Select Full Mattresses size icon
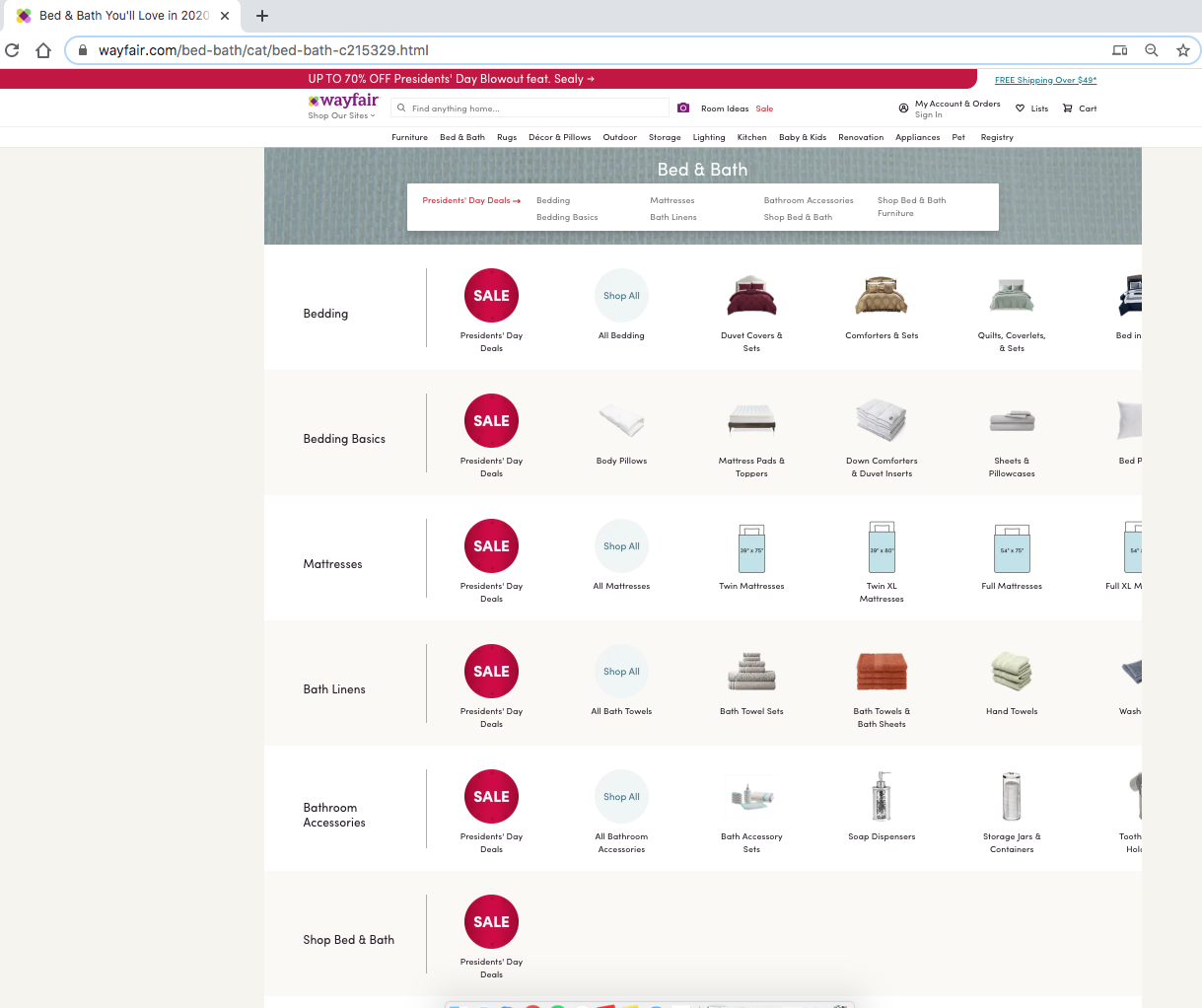1202x1008 pixels. (x=1012, y=548)
